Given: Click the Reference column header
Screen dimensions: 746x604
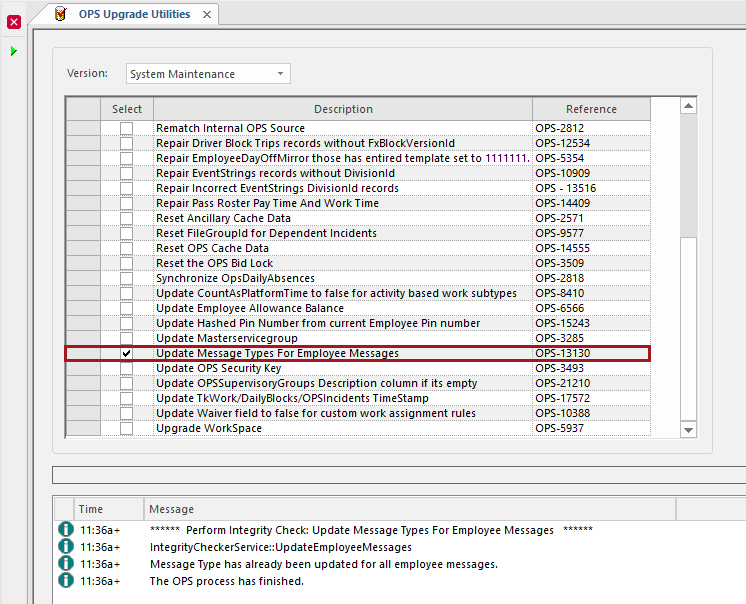Looking at the screenshot, I should [591, 109].
